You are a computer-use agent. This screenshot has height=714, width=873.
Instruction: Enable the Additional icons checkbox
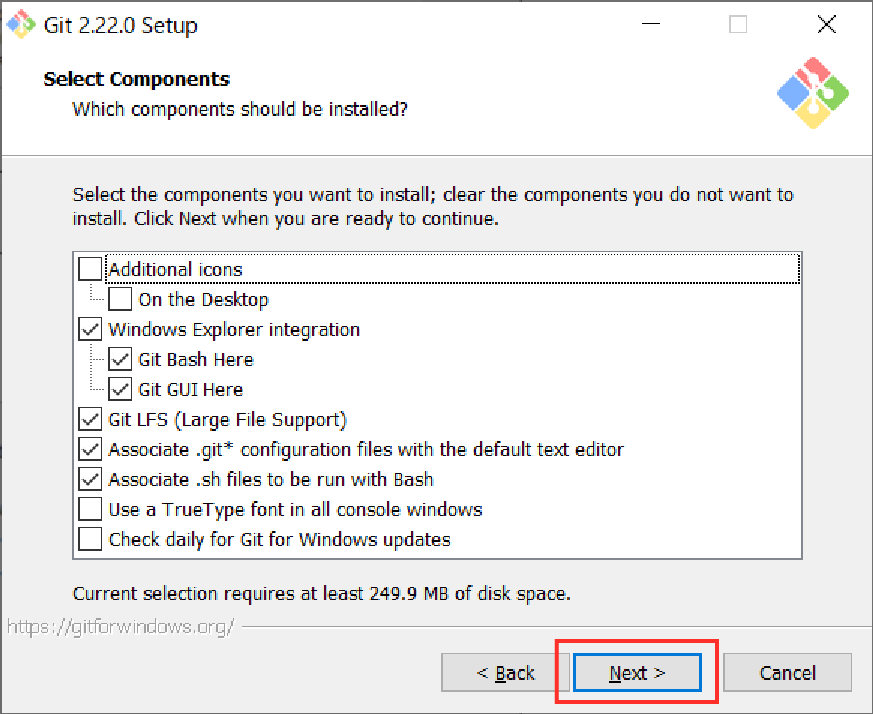(x=90, y=269)
